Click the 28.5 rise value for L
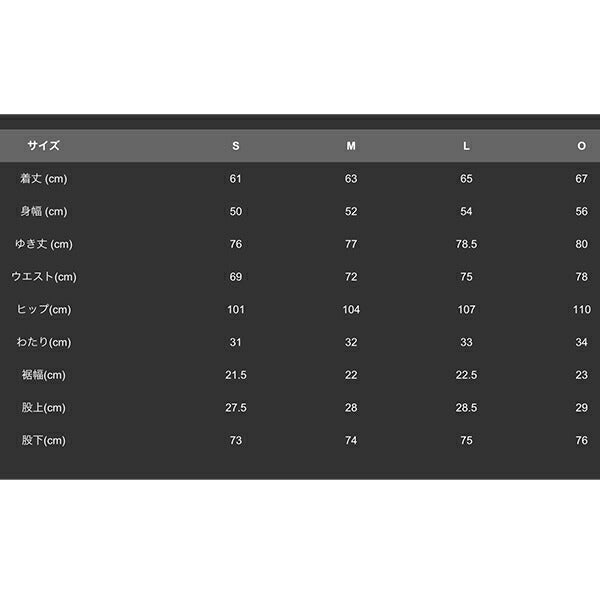Screen dimensions: 600x600 [466, 408]
